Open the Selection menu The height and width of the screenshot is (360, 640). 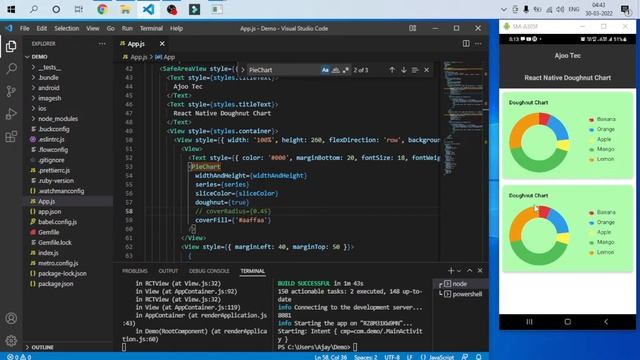(x=67, y=28)
